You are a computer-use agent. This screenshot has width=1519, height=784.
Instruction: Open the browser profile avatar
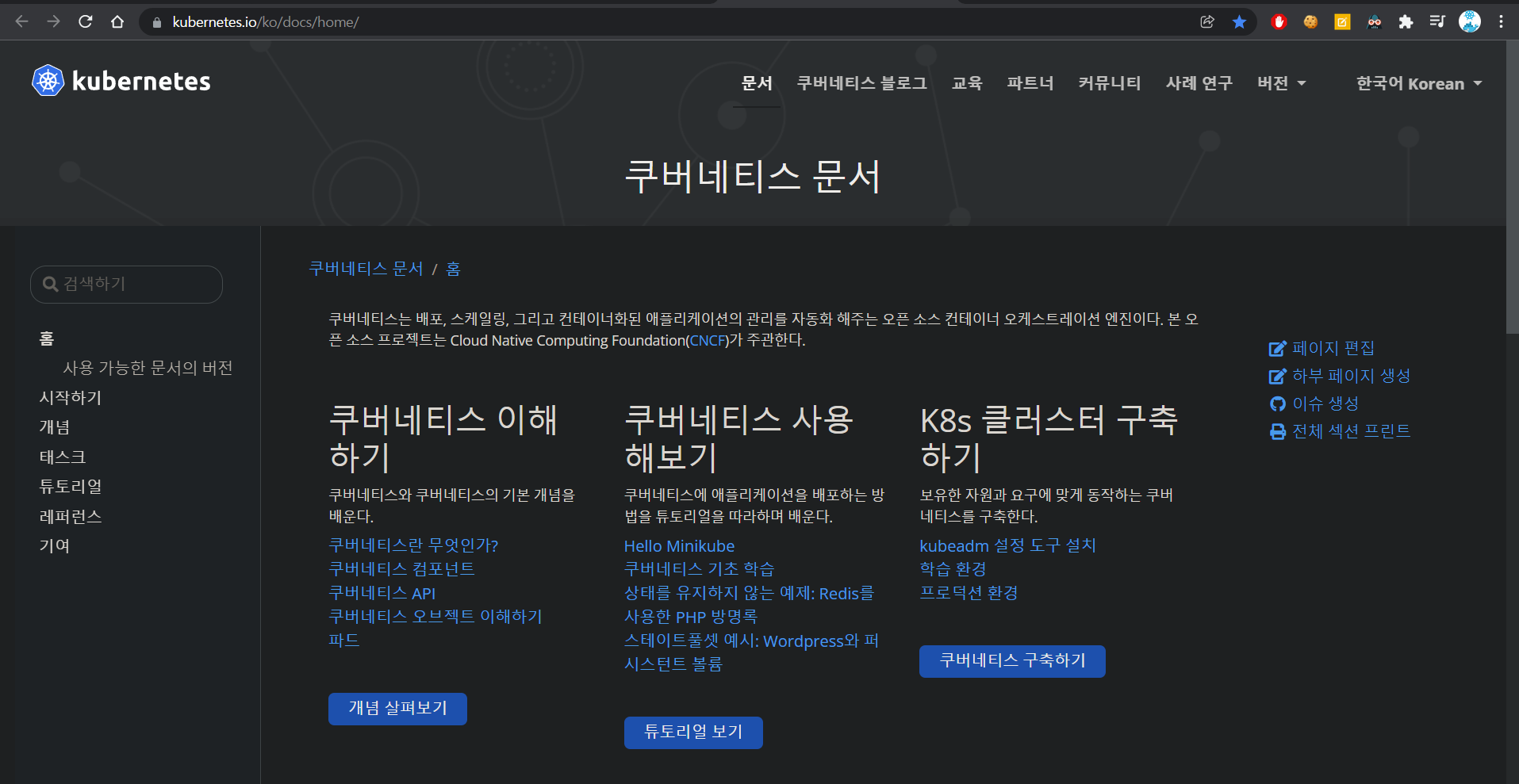pyautogui.click(x=1470, y=21)
